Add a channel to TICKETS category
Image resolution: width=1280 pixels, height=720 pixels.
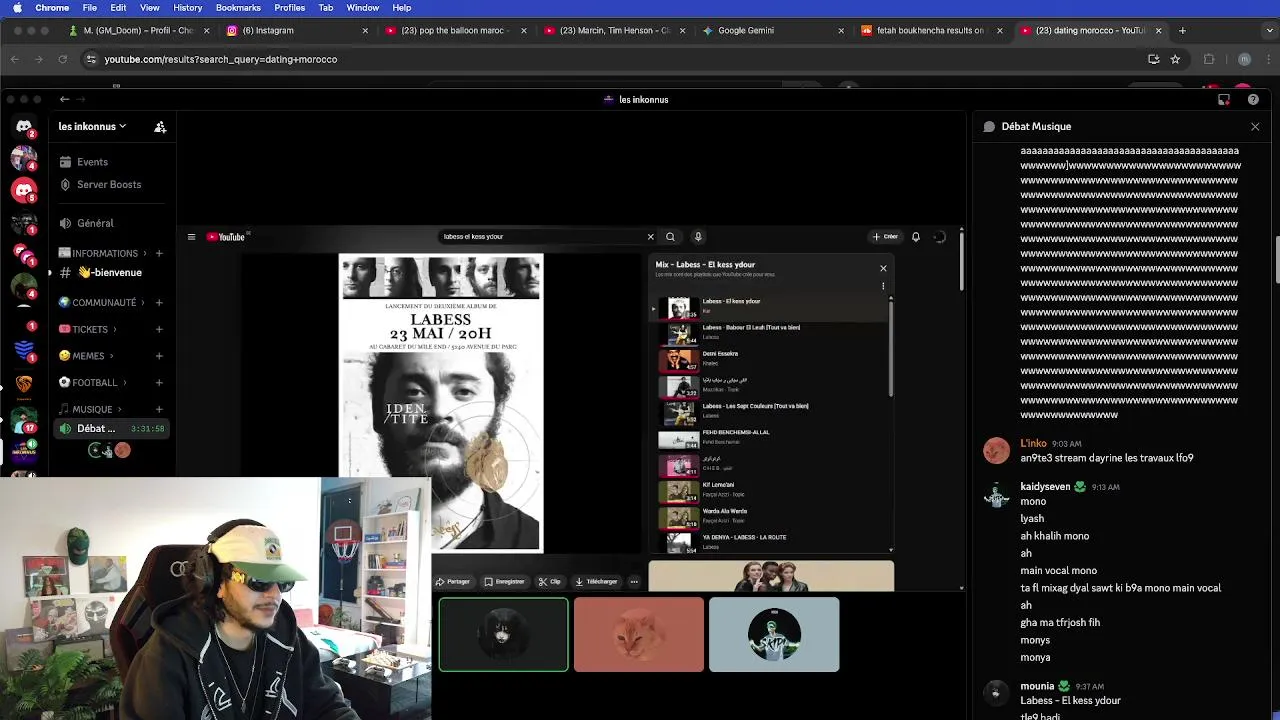click(x=159, y=330)
